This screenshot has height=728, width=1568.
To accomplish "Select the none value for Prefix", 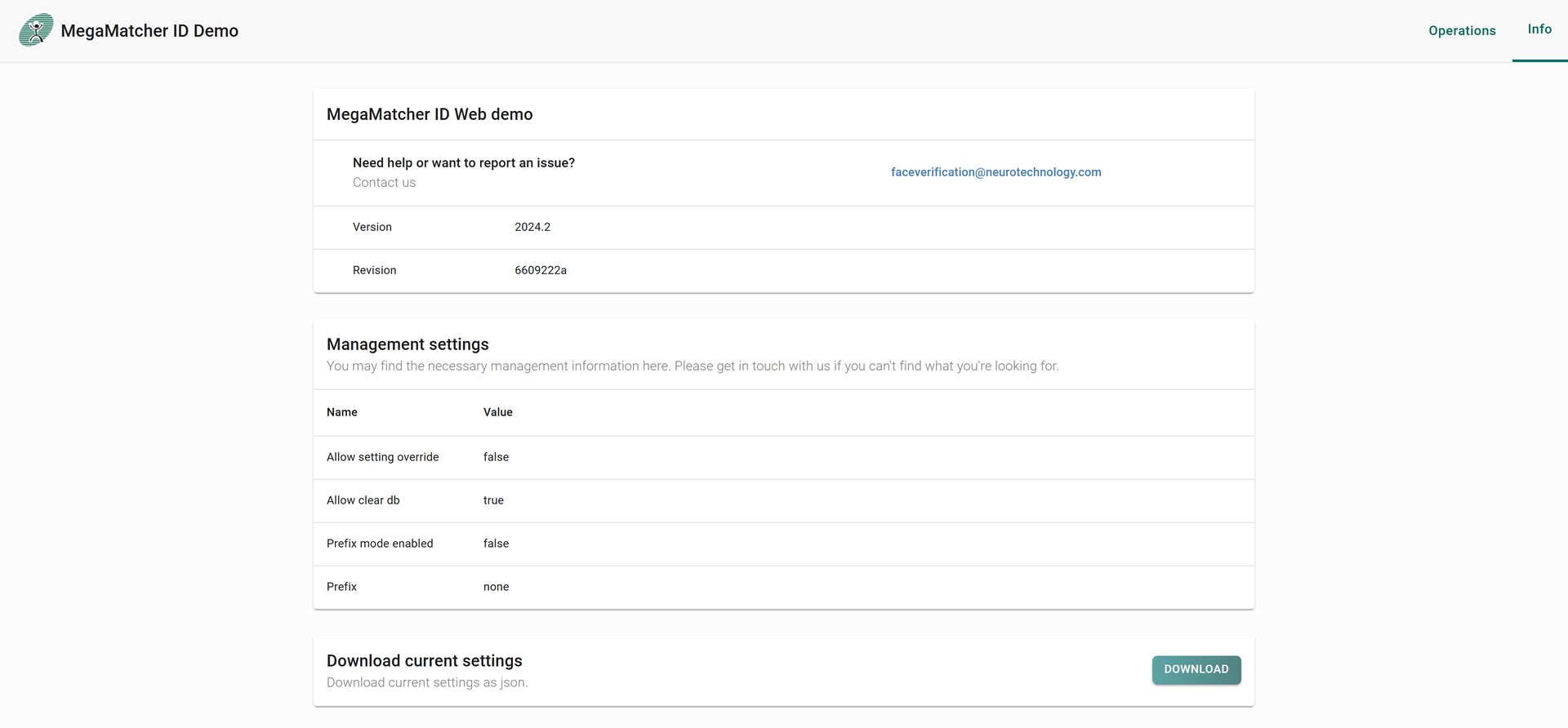I will click(x=496, y=587).
